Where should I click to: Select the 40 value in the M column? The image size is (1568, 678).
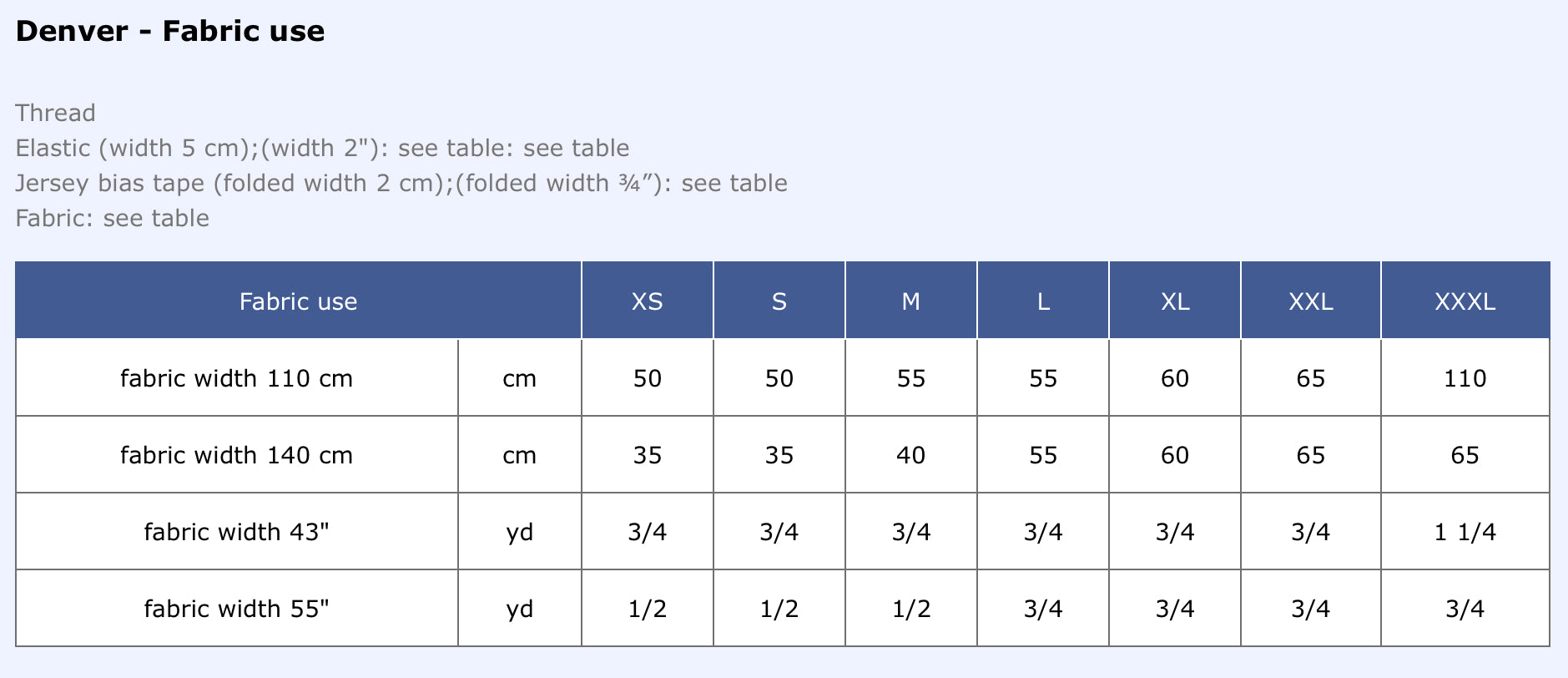pos(910,455)
